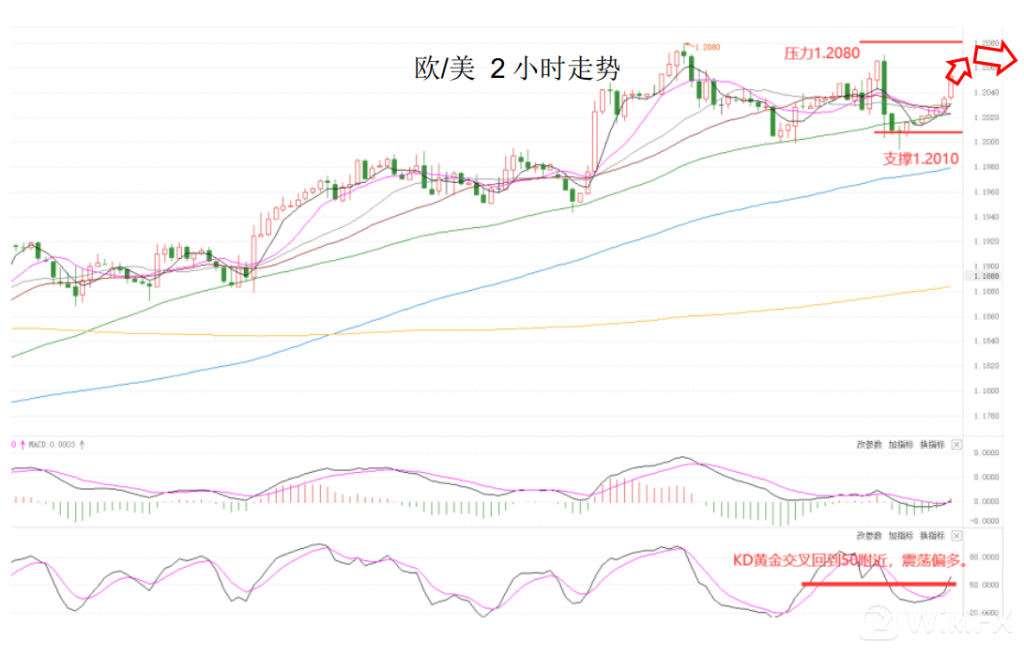Click the MACD:0.0003 value label
This screenshot has width=1024, height=656.
coord(52,445)
